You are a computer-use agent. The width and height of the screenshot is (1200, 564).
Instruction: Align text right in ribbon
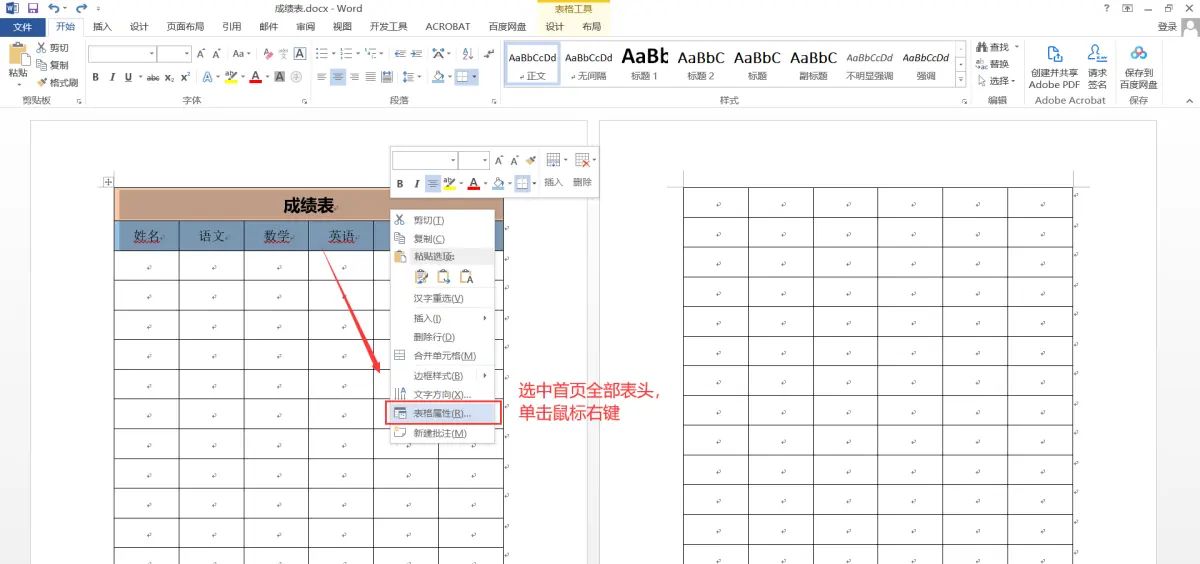pos(354,77)
